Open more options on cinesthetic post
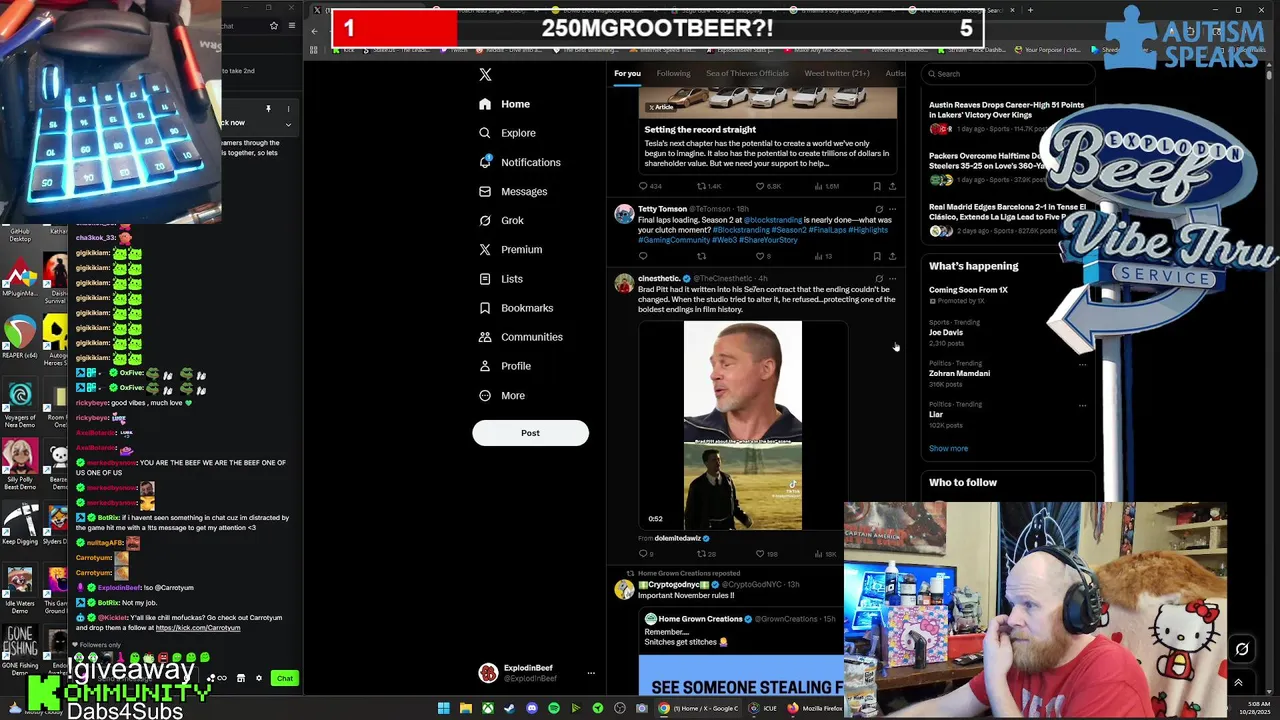Image resolution: width=1280 pixels, height=720 pixels. coord(892,279)
